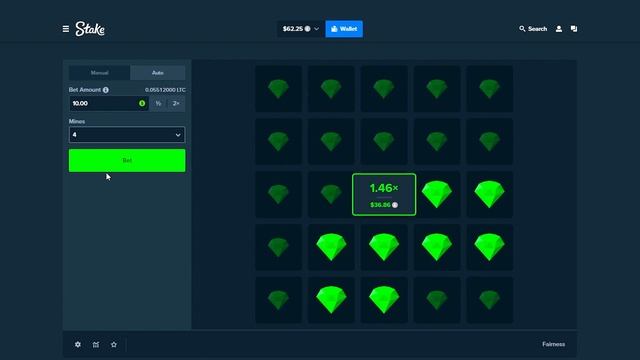The height and width of the screenshot is (360, 640).
Task: Click gem tile in row two, column four
Action: (437, 141)
